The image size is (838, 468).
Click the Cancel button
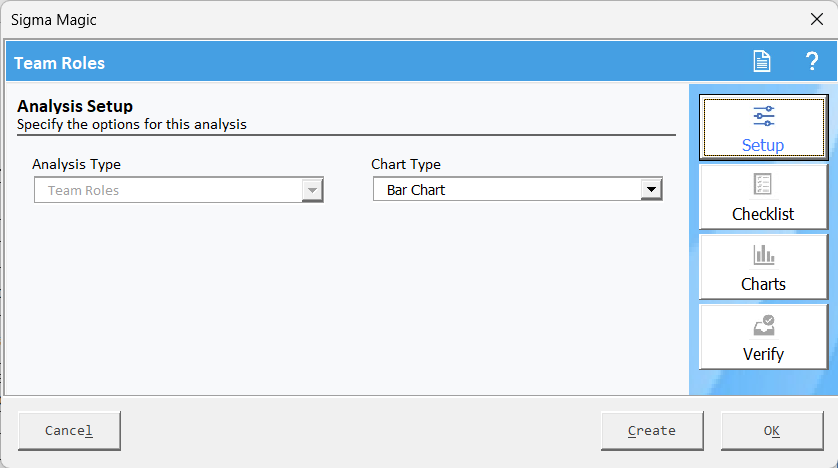click(69, 431)
